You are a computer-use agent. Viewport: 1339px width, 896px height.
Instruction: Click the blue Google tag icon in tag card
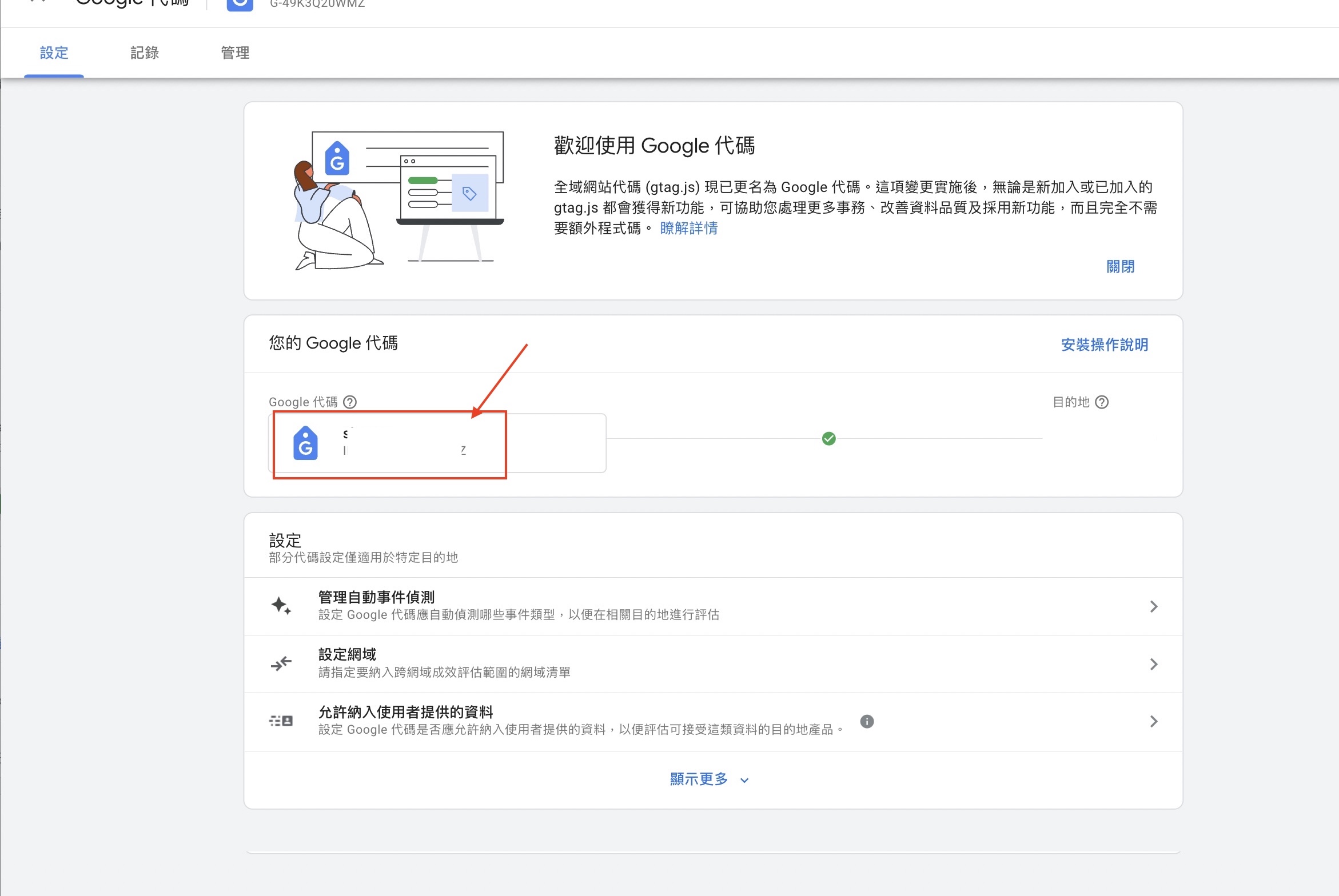point(305,443)
